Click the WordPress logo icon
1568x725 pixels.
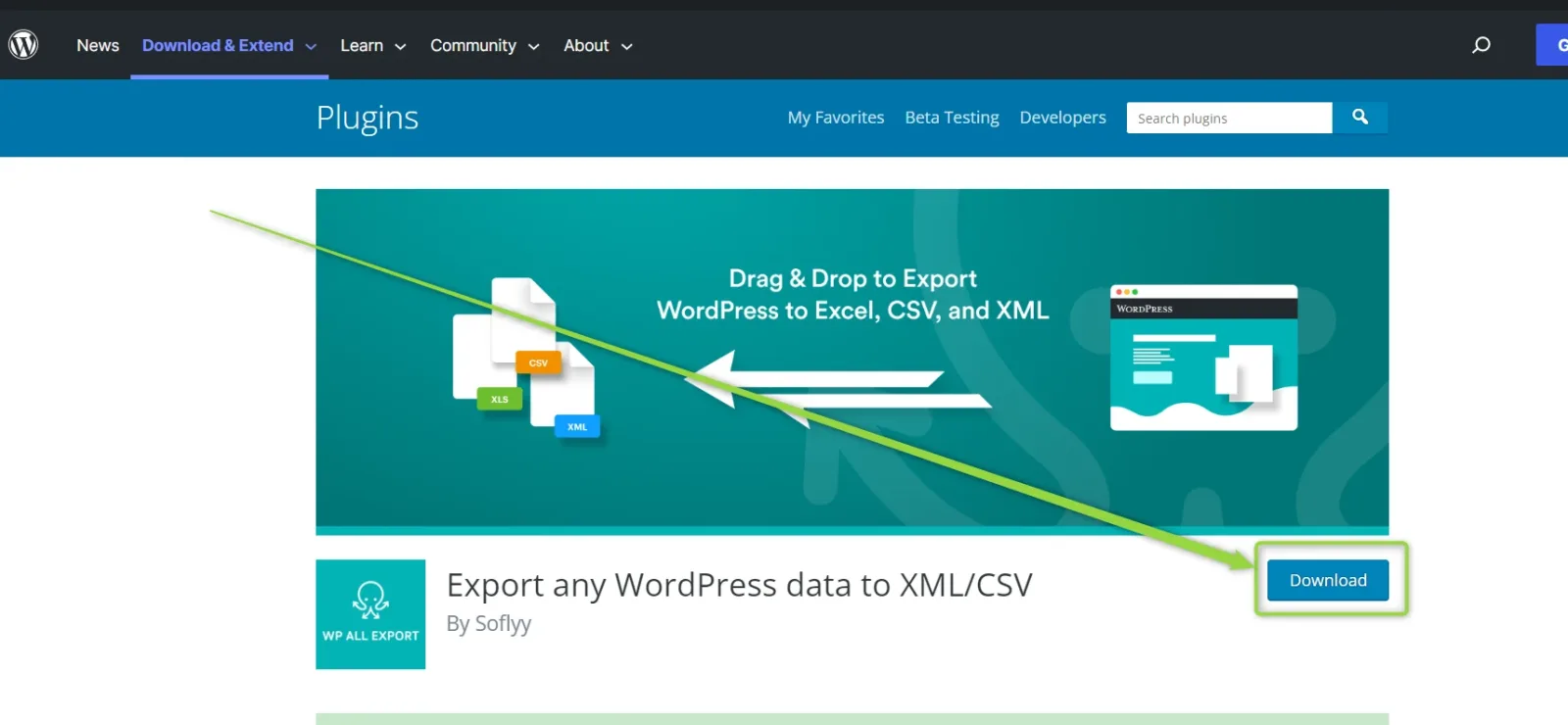[x=24, y=44]
